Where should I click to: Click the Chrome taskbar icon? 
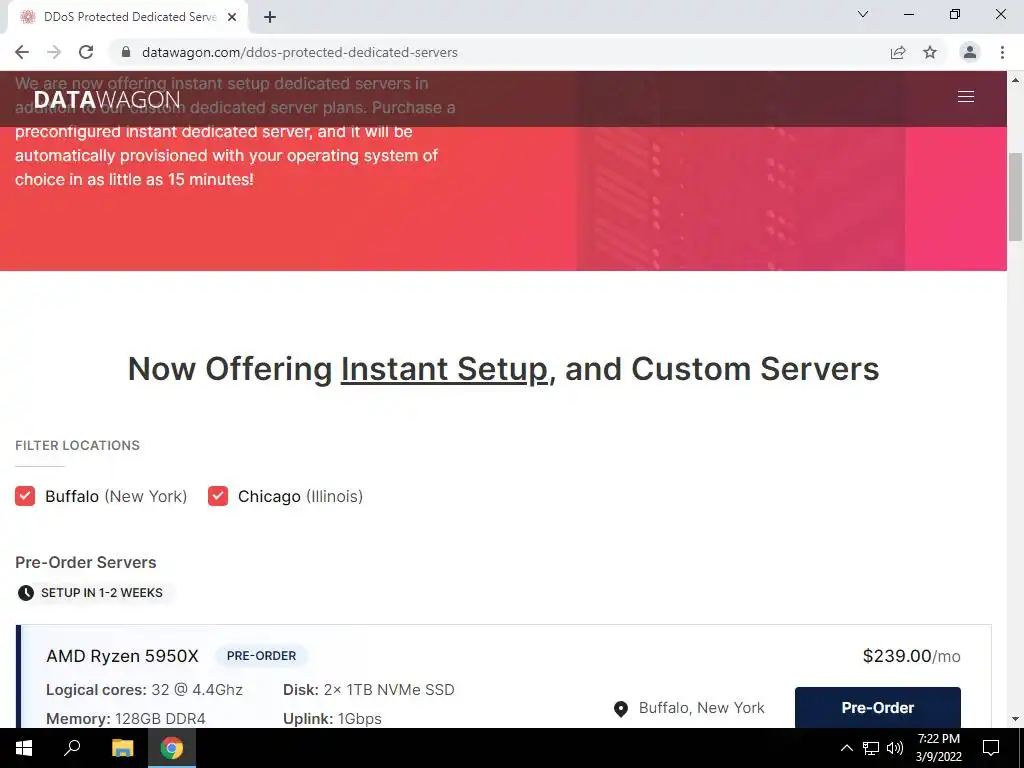point(172,748)
